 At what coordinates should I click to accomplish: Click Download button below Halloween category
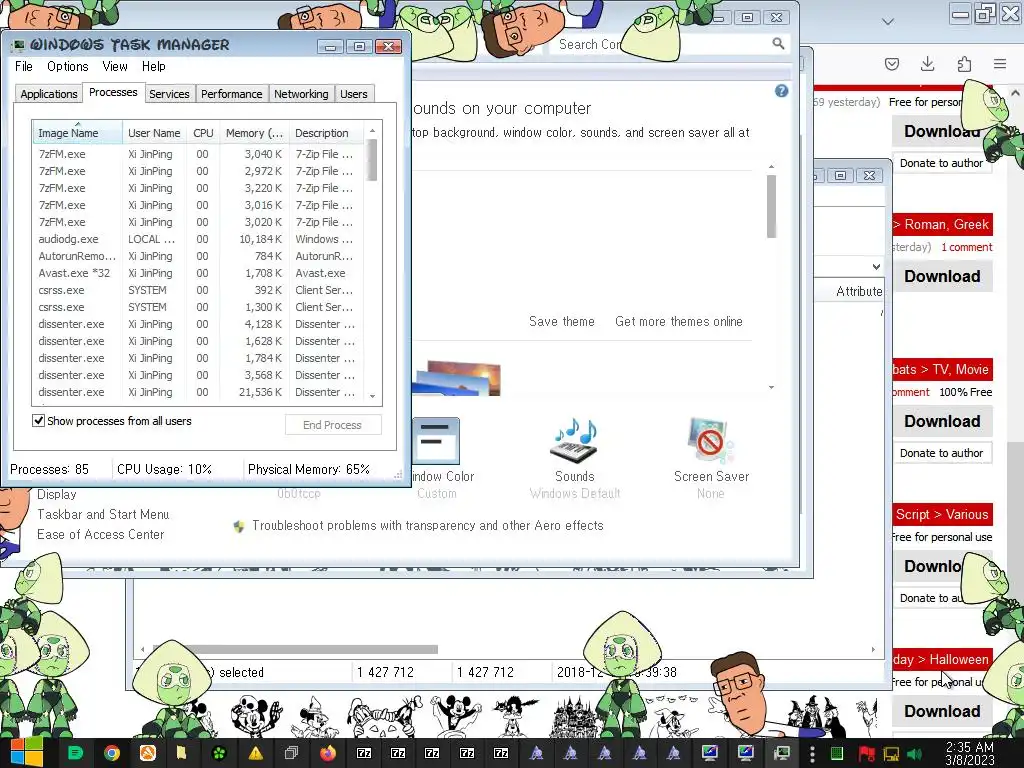tap(942, 711)
